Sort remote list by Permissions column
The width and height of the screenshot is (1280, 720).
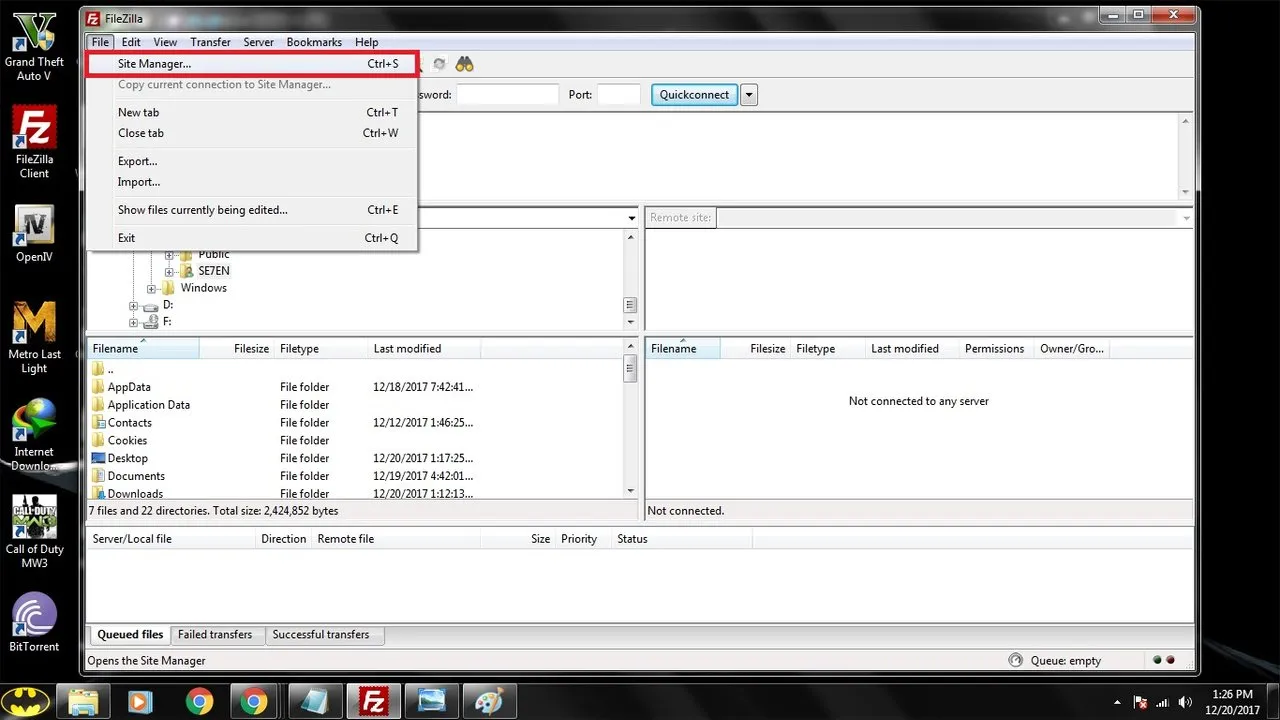click(x=995, y=348)
